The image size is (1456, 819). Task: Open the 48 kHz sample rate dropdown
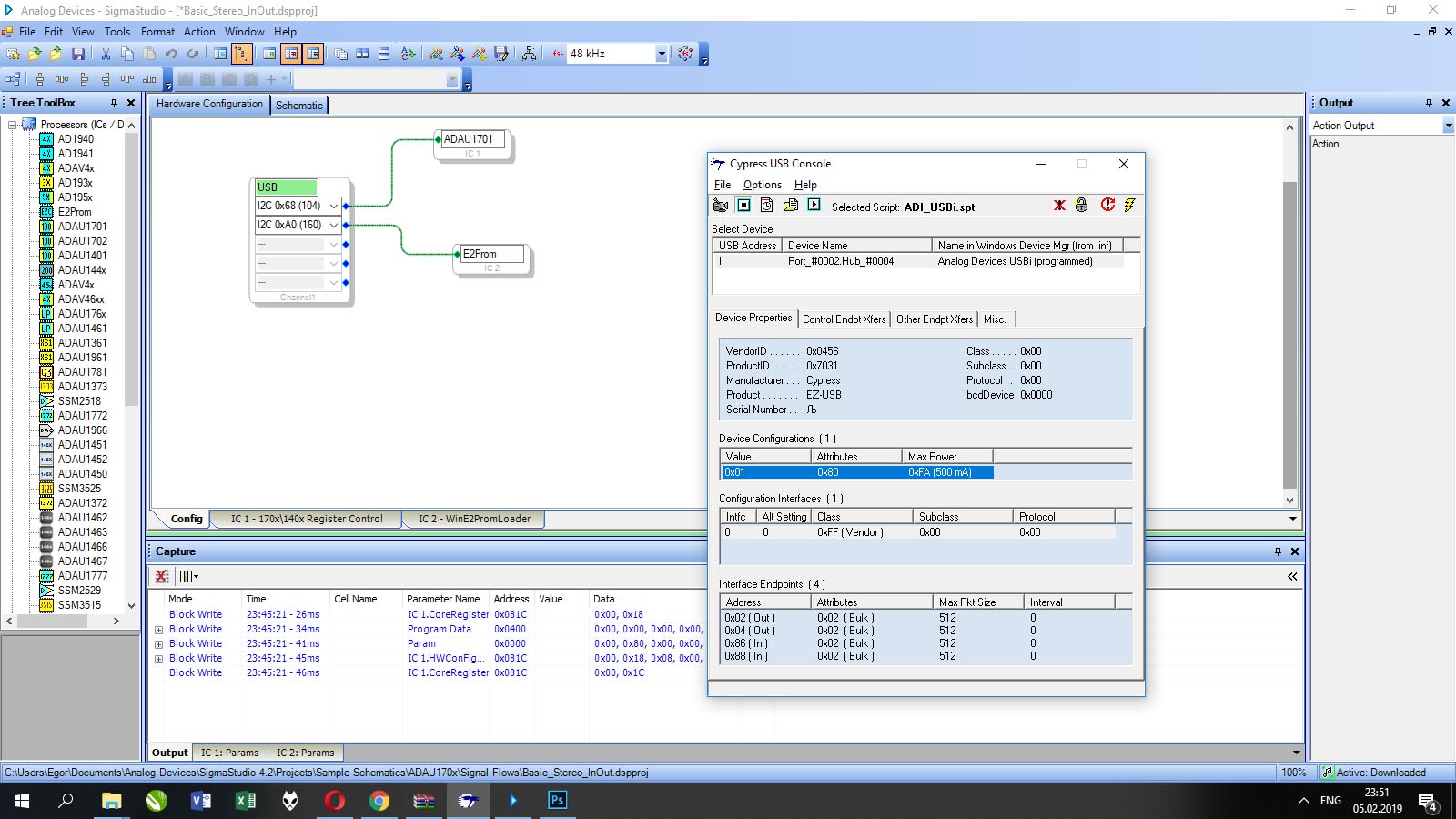(x=662, y=54)
